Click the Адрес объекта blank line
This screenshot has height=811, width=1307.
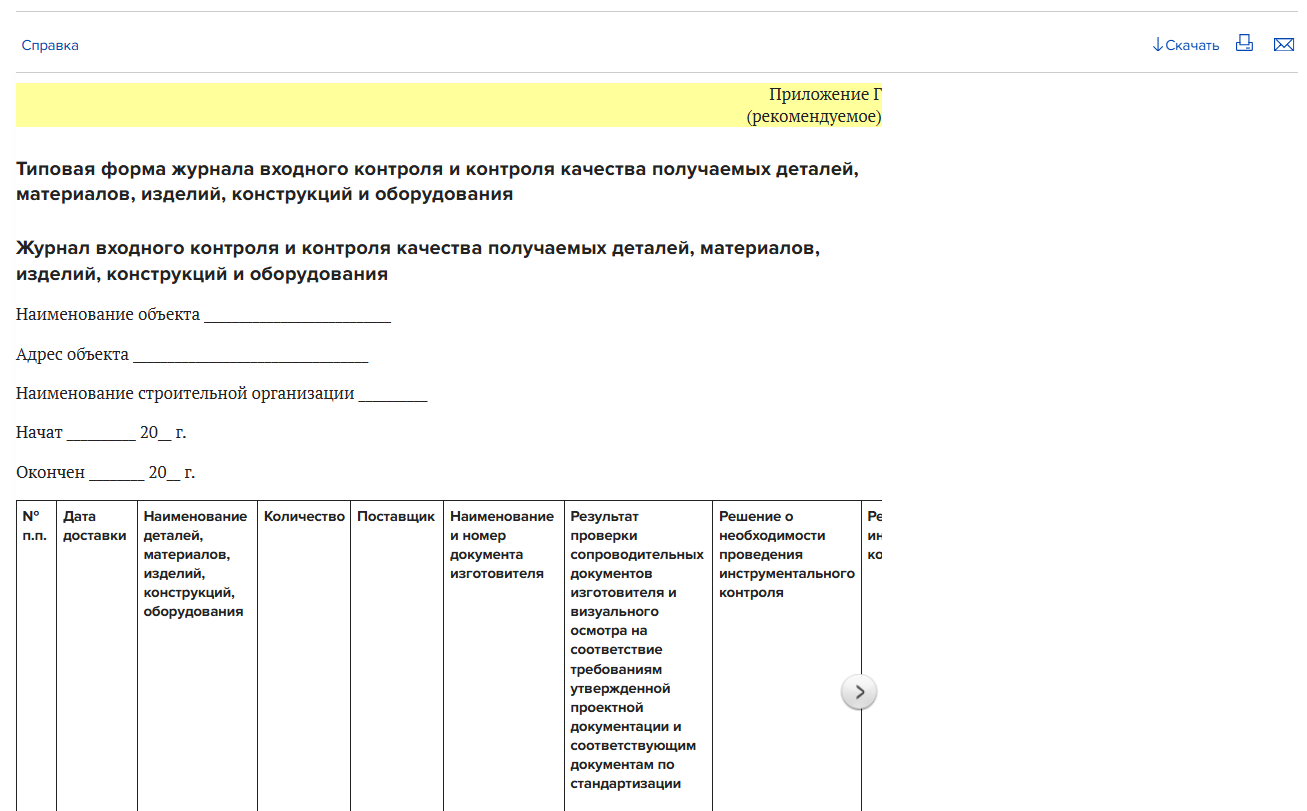point(250,355)
